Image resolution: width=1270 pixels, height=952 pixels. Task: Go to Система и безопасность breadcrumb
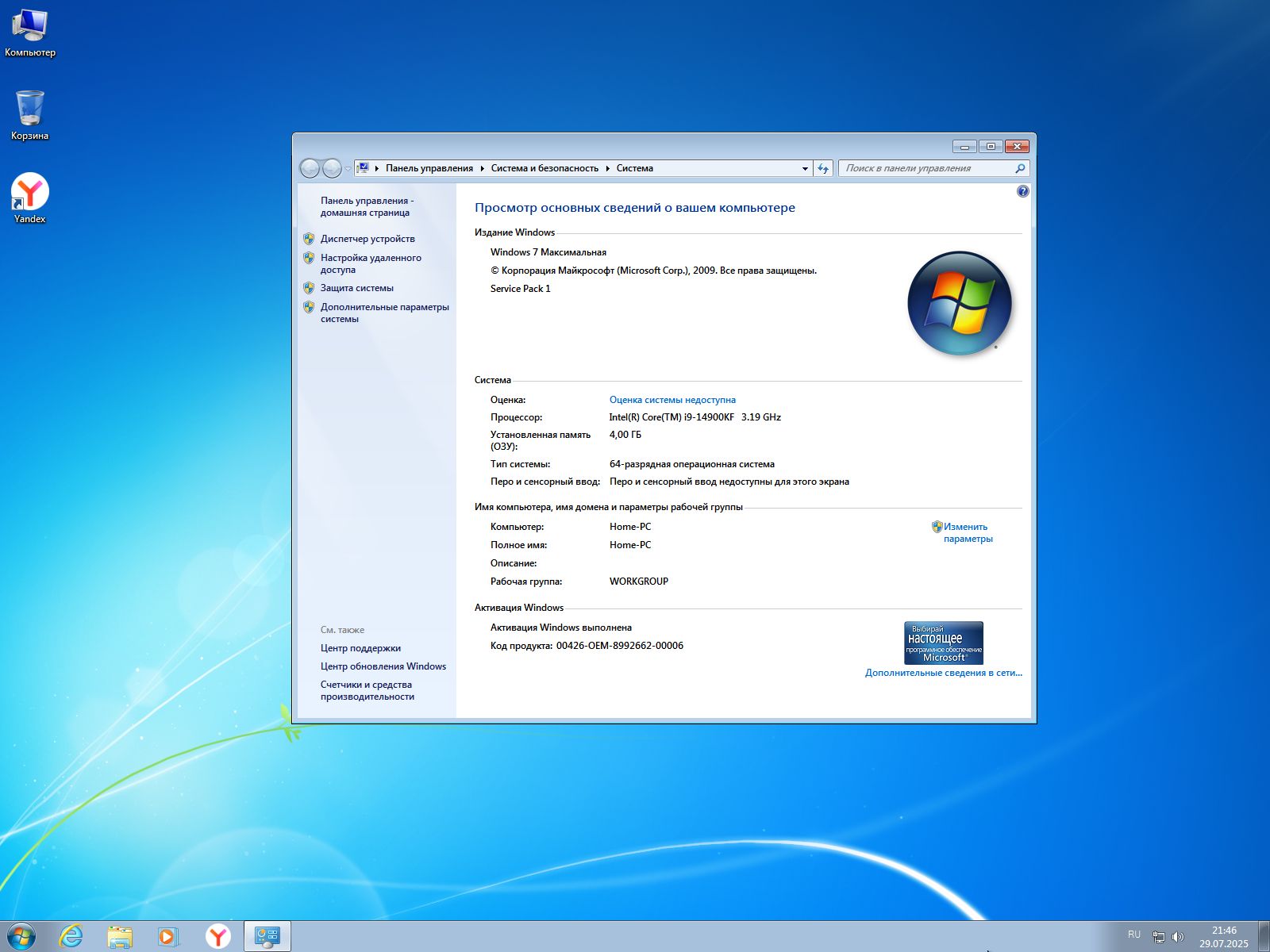pos(545,168)
